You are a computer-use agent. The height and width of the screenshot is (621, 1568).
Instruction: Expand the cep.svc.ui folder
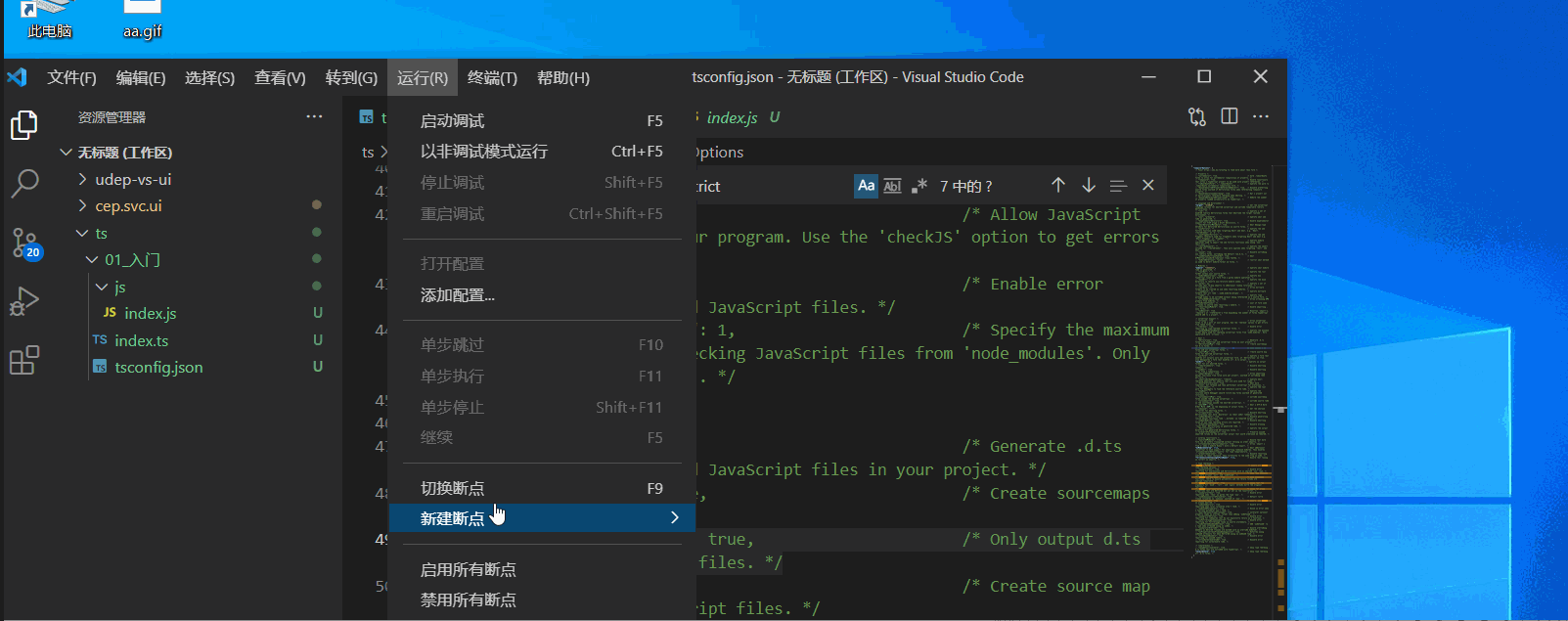tap(128, 206)
